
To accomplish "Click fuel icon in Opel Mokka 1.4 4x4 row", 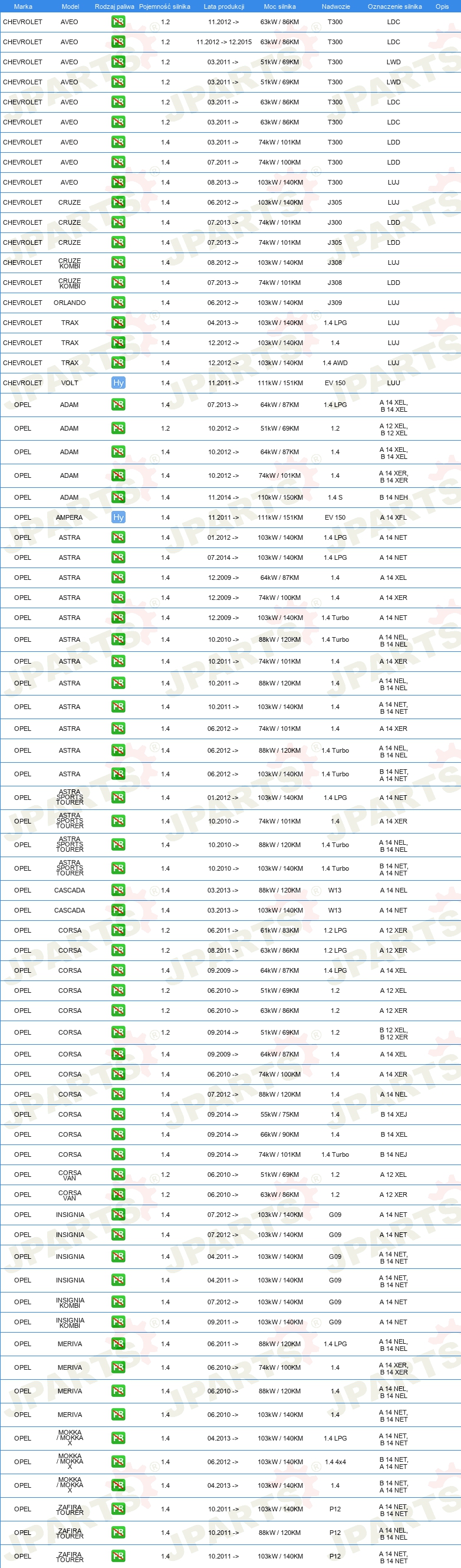I will (118, 1462).
